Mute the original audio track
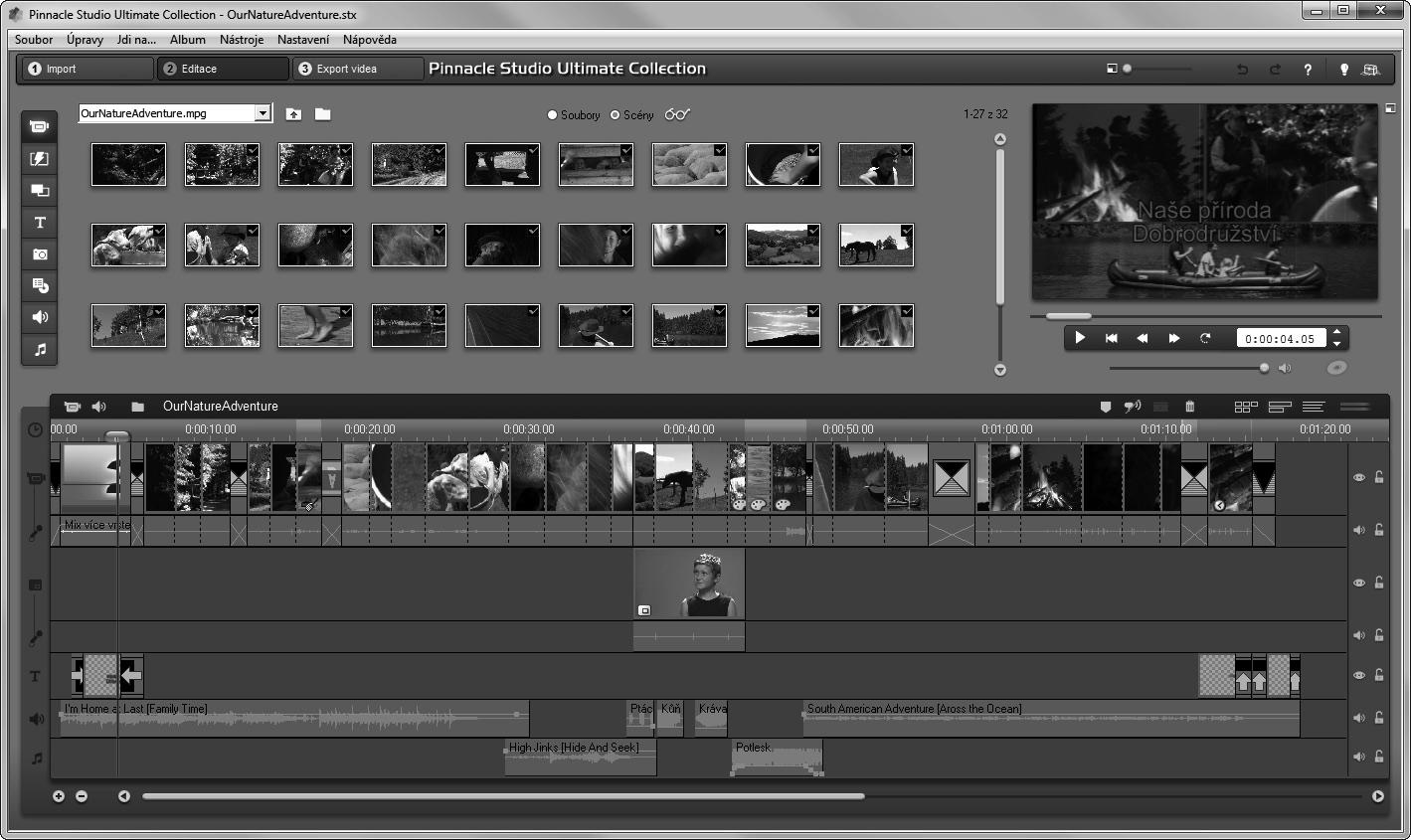Image resolution: width=1411 pixels, height=840 pixels. click(x=1359, y=530)
